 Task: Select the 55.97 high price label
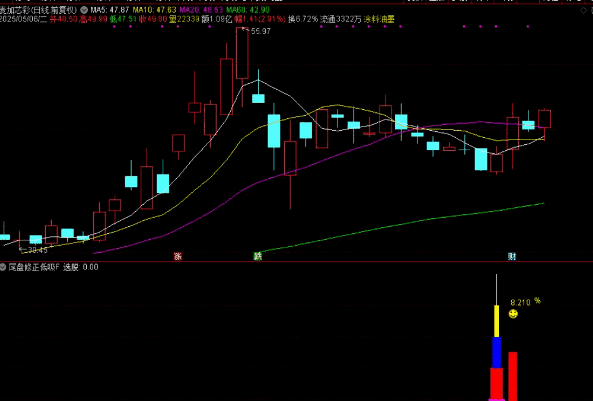pyautogui.click(x=261, y=31)
